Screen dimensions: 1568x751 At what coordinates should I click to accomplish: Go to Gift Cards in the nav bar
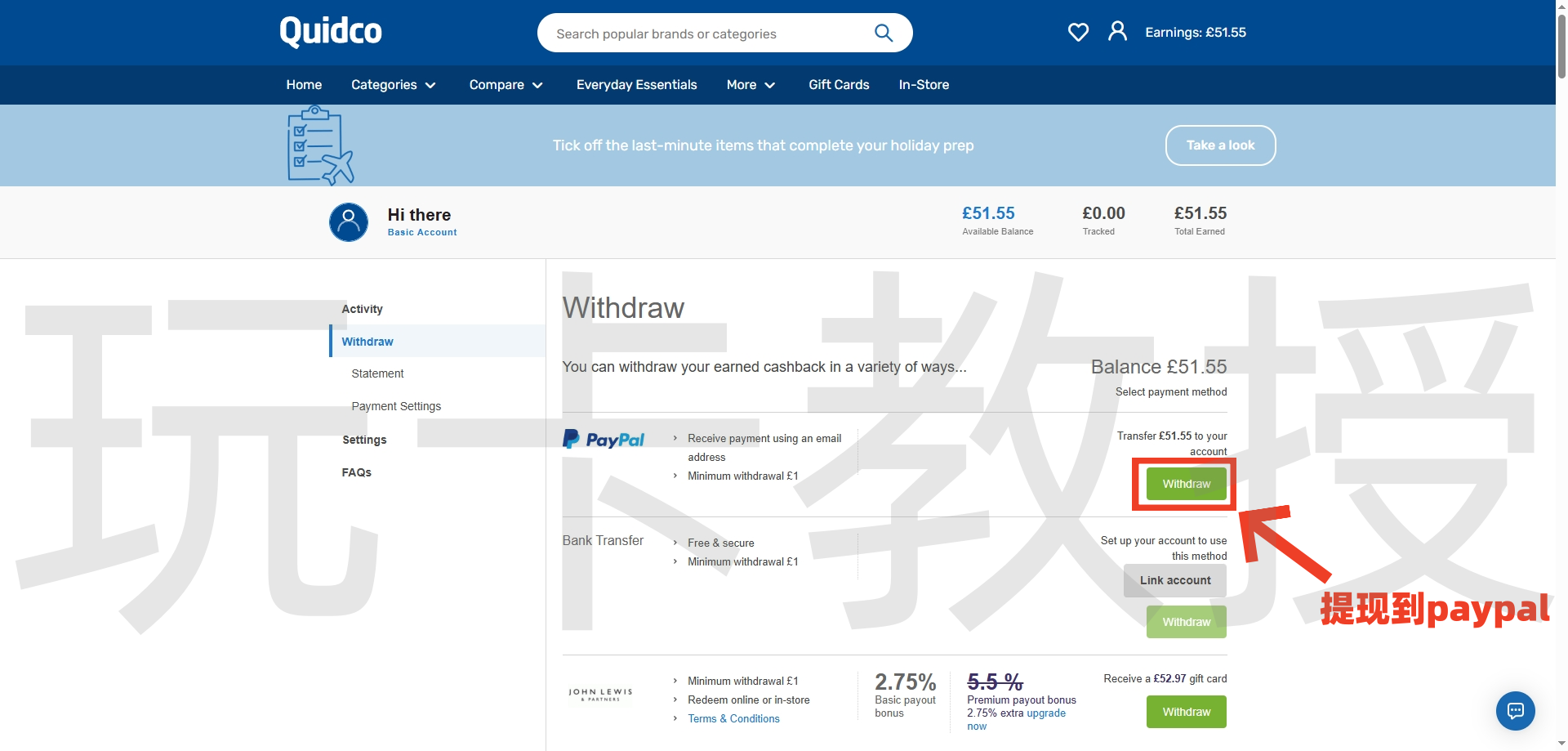(x=839, y=85)
